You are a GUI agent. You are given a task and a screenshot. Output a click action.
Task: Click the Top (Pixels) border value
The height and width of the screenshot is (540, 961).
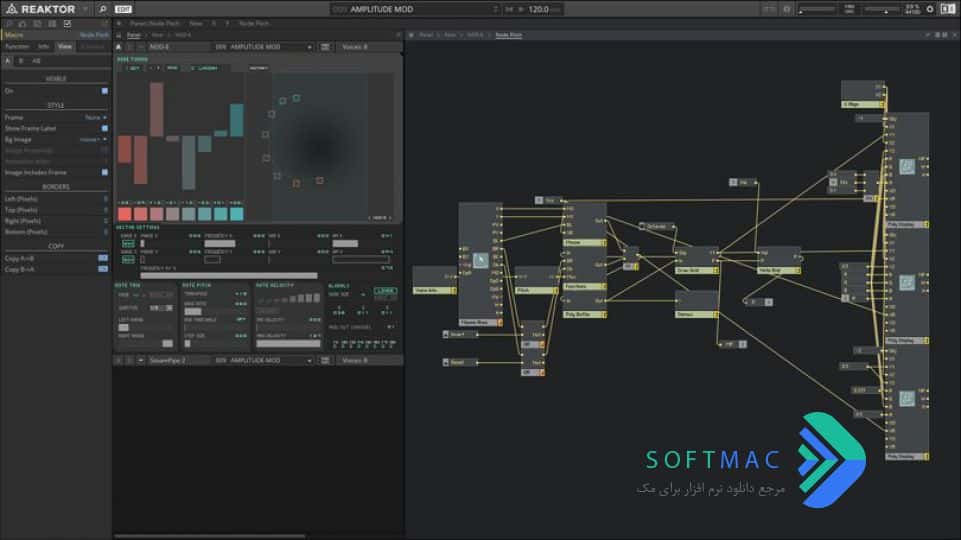[x=105, y=210]
